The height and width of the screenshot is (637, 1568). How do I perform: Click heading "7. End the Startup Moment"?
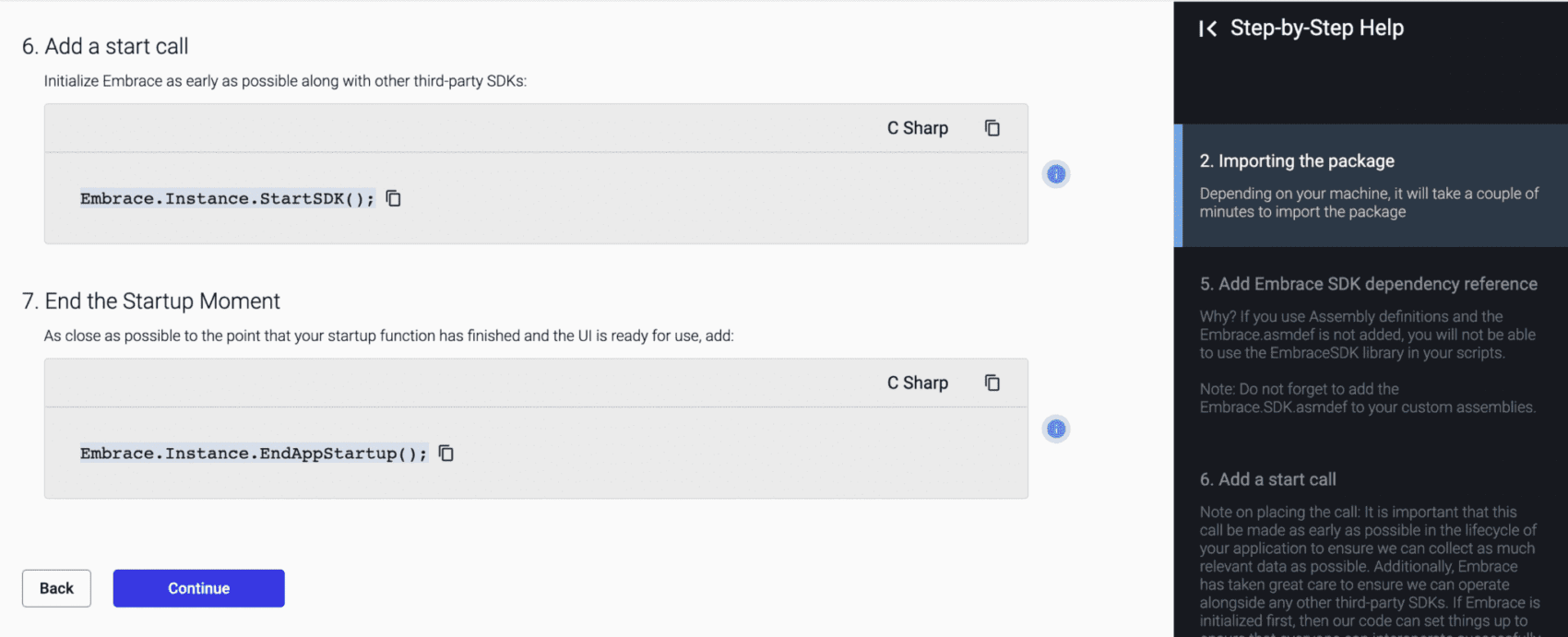coord(150,301)
